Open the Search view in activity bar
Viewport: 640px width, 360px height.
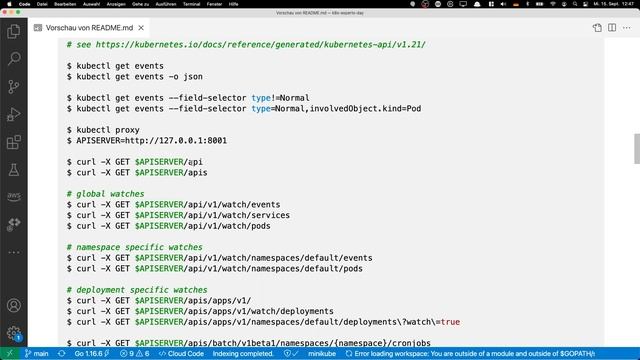tap(13, 59)
